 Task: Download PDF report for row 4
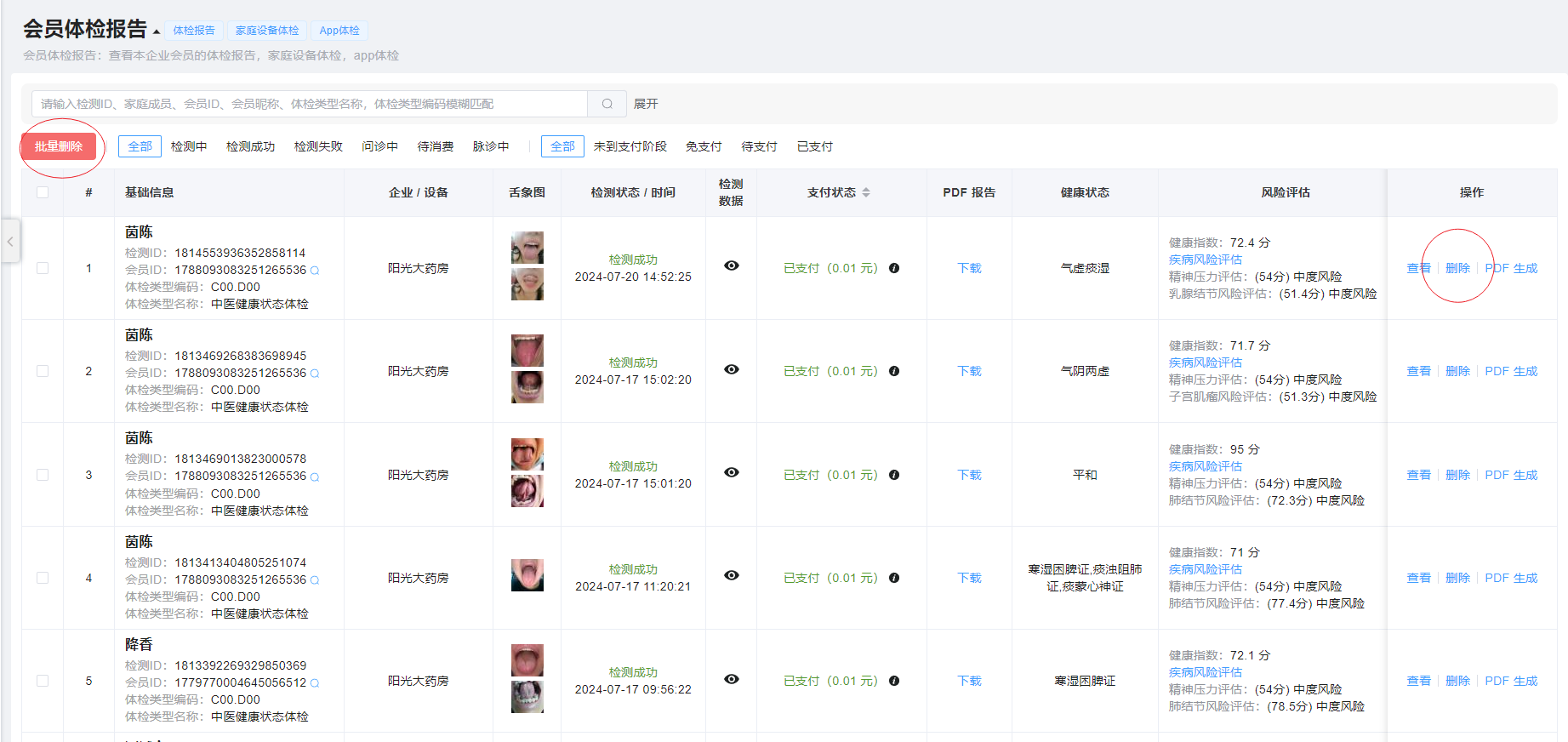(969, 578)
